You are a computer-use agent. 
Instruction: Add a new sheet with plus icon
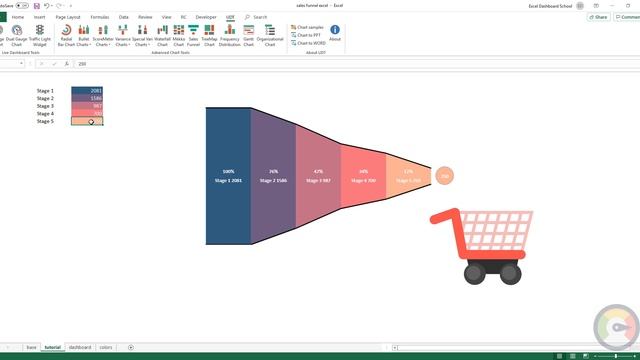[131, 347]
